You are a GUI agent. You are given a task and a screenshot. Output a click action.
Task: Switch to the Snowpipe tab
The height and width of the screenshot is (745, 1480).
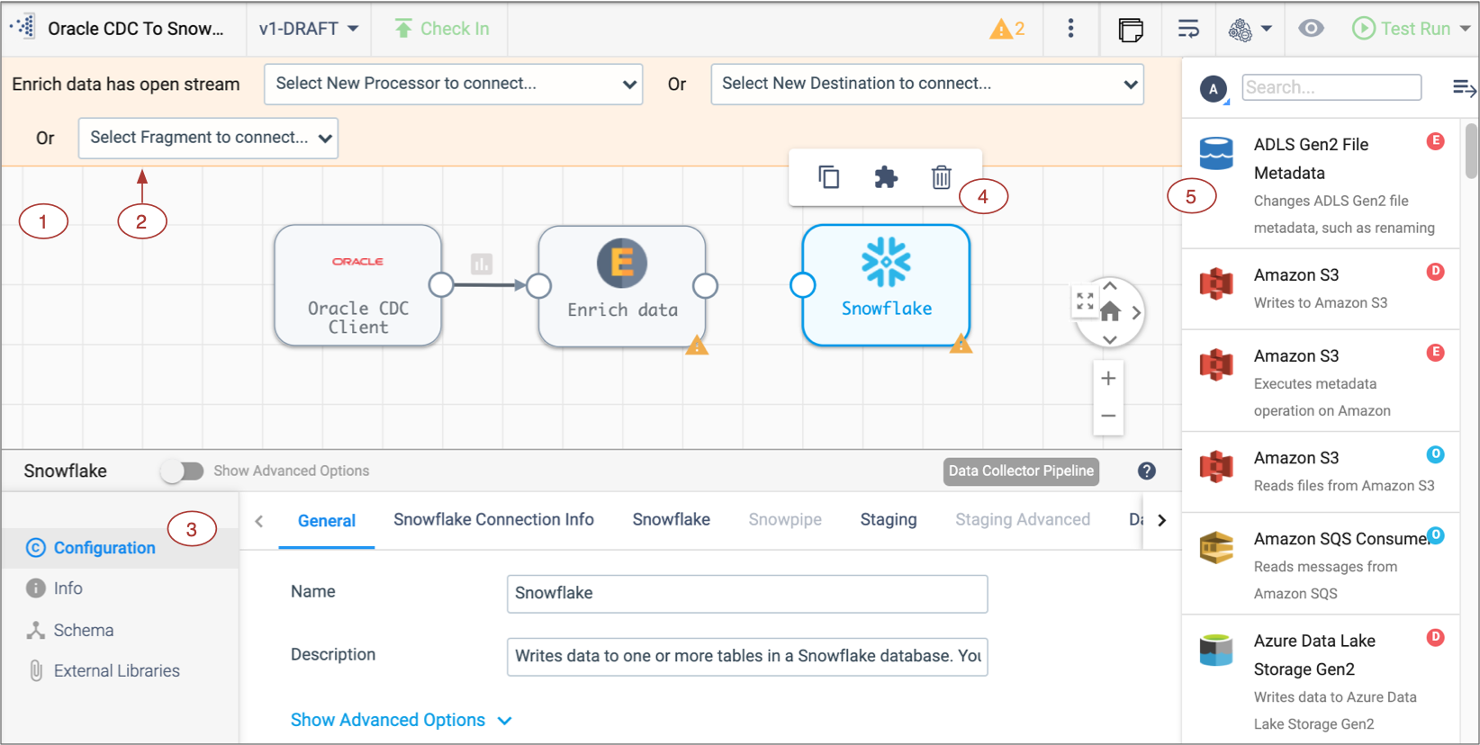coord(785,520)
